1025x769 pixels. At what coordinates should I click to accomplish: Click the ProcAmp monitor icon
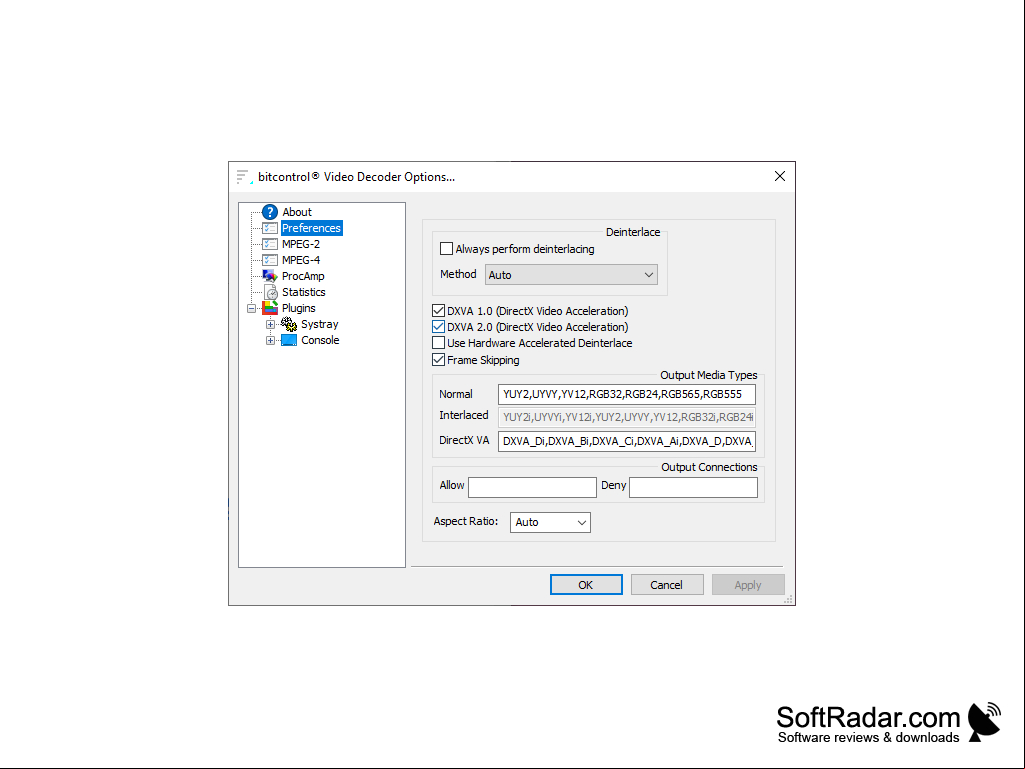[x=270, y=276]
